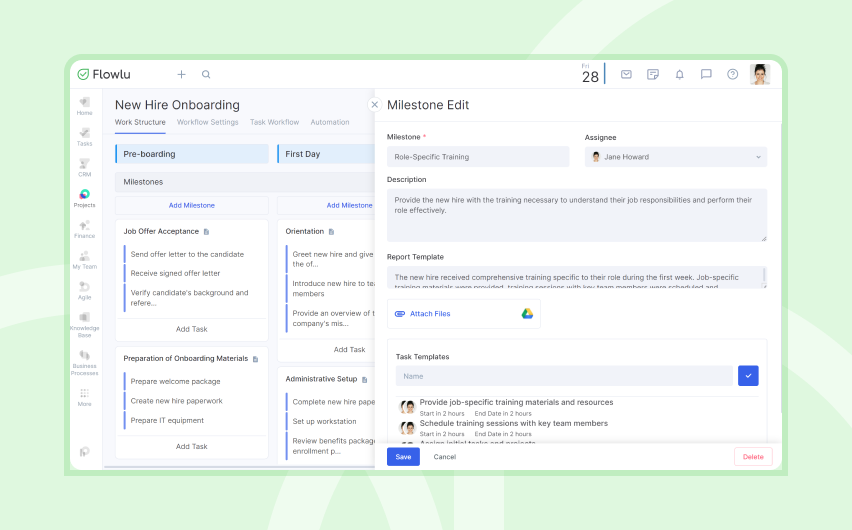
Task: Open the help question mark icon
Action: [x=732, y=74]
